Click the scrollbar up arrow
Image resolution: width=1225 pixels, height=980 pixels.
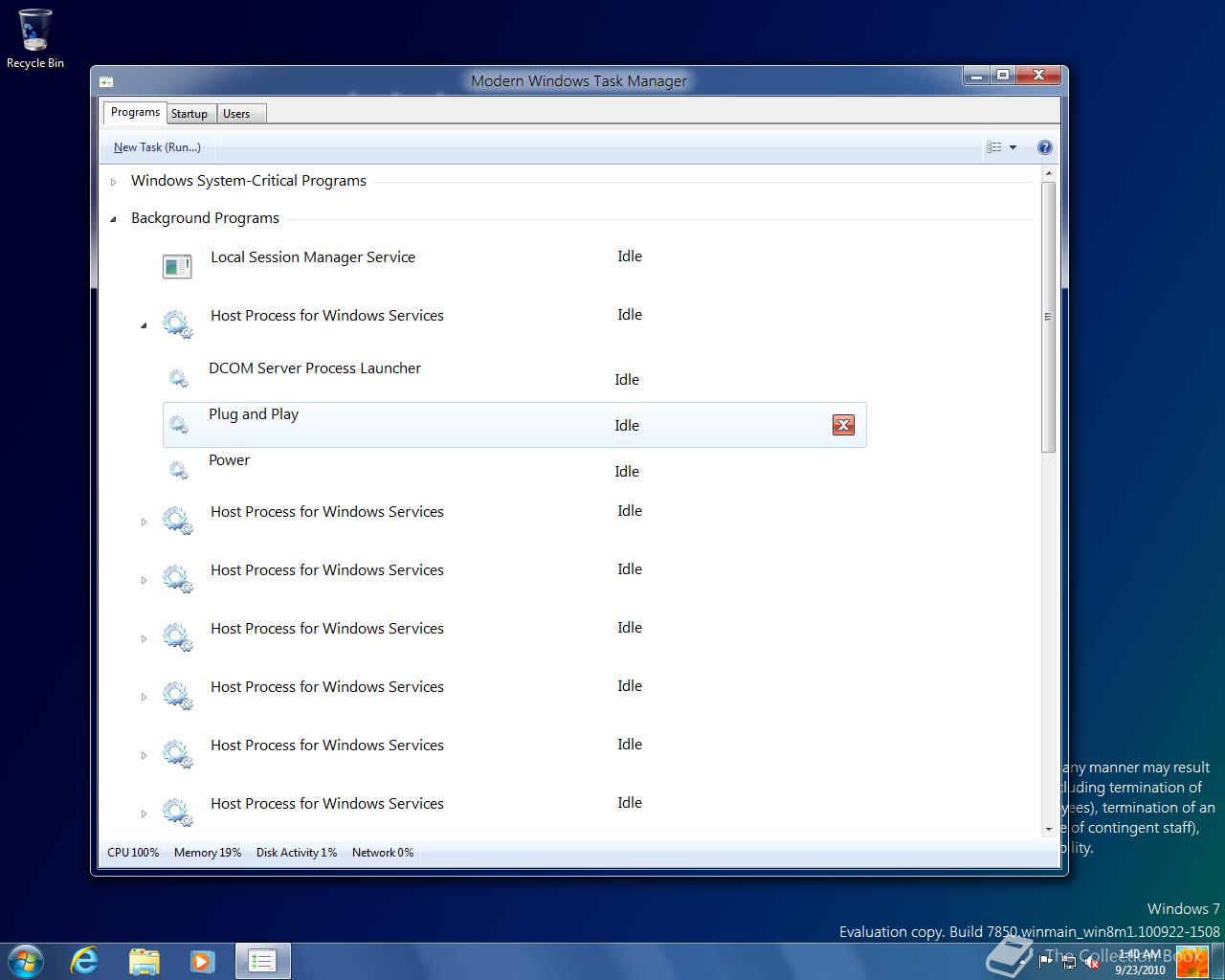[x=1049, y=174]
